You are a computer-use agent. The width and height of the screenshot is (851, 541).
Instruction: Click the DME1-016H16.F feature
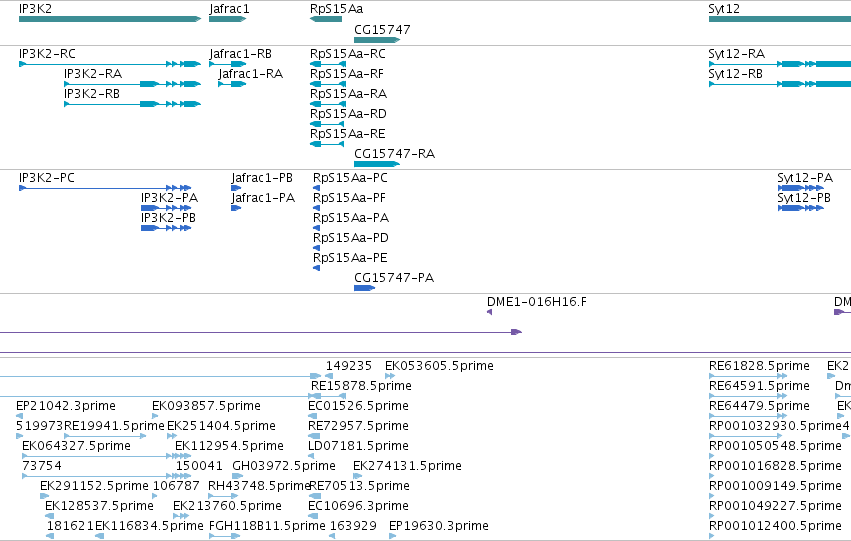pyautogui.click(x=490, y=312)
